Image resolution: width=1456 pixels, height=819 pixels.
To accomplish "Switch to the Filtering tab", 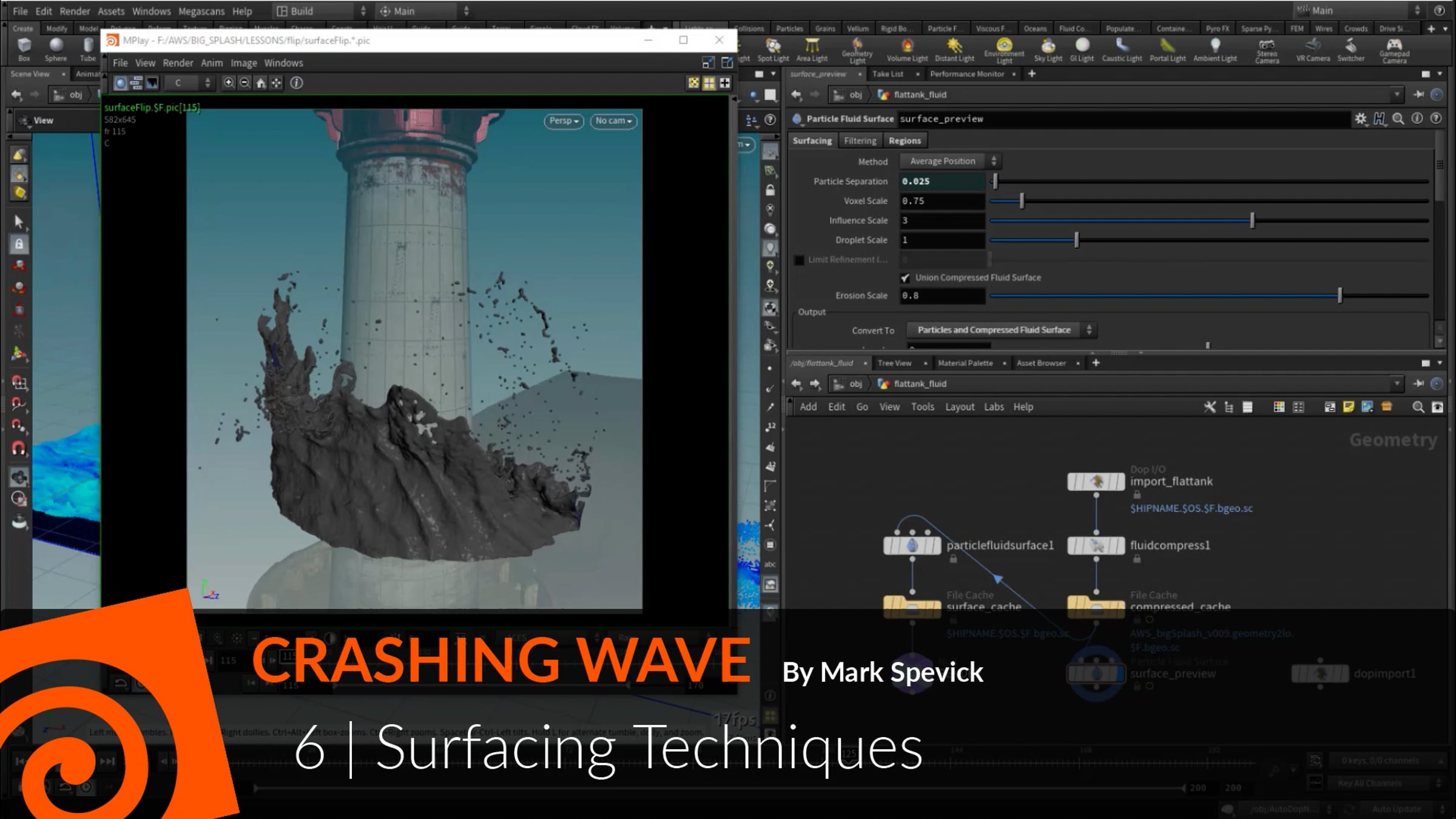I will tap(860, 141).
